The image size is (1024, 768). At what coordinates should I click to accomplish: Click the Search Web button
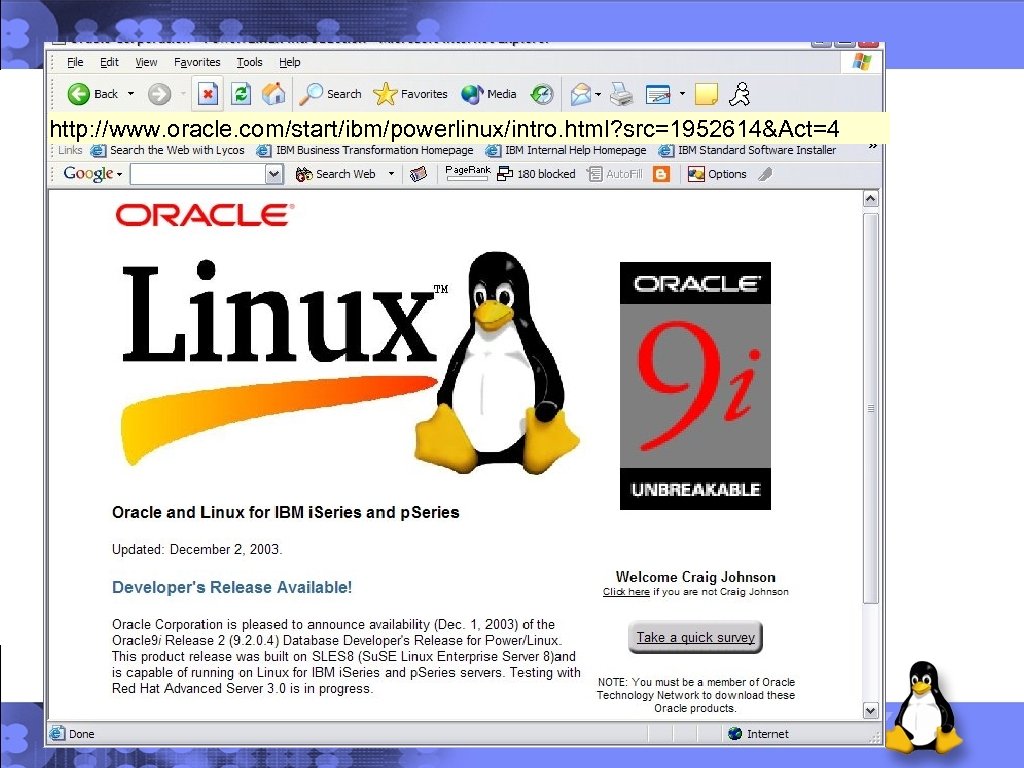click(x=336, y=174)
